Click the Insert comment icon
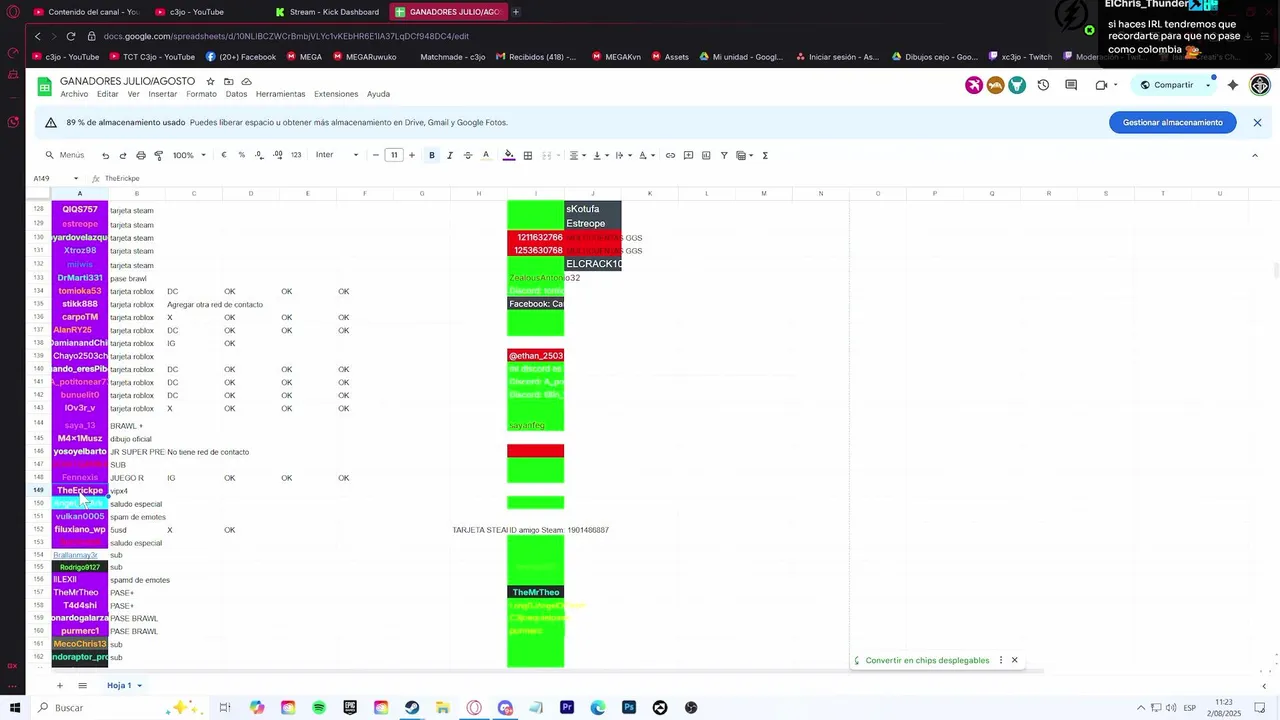Viewport: 1280px width, 720px height. [688, 155]
